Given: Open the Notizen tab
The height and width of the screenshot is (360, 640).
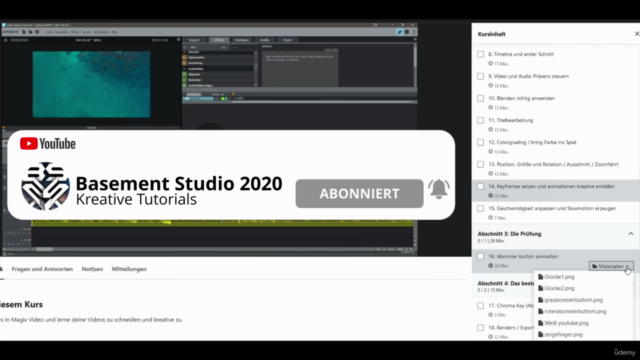Looking at the screenshot, I should (92, 269).
